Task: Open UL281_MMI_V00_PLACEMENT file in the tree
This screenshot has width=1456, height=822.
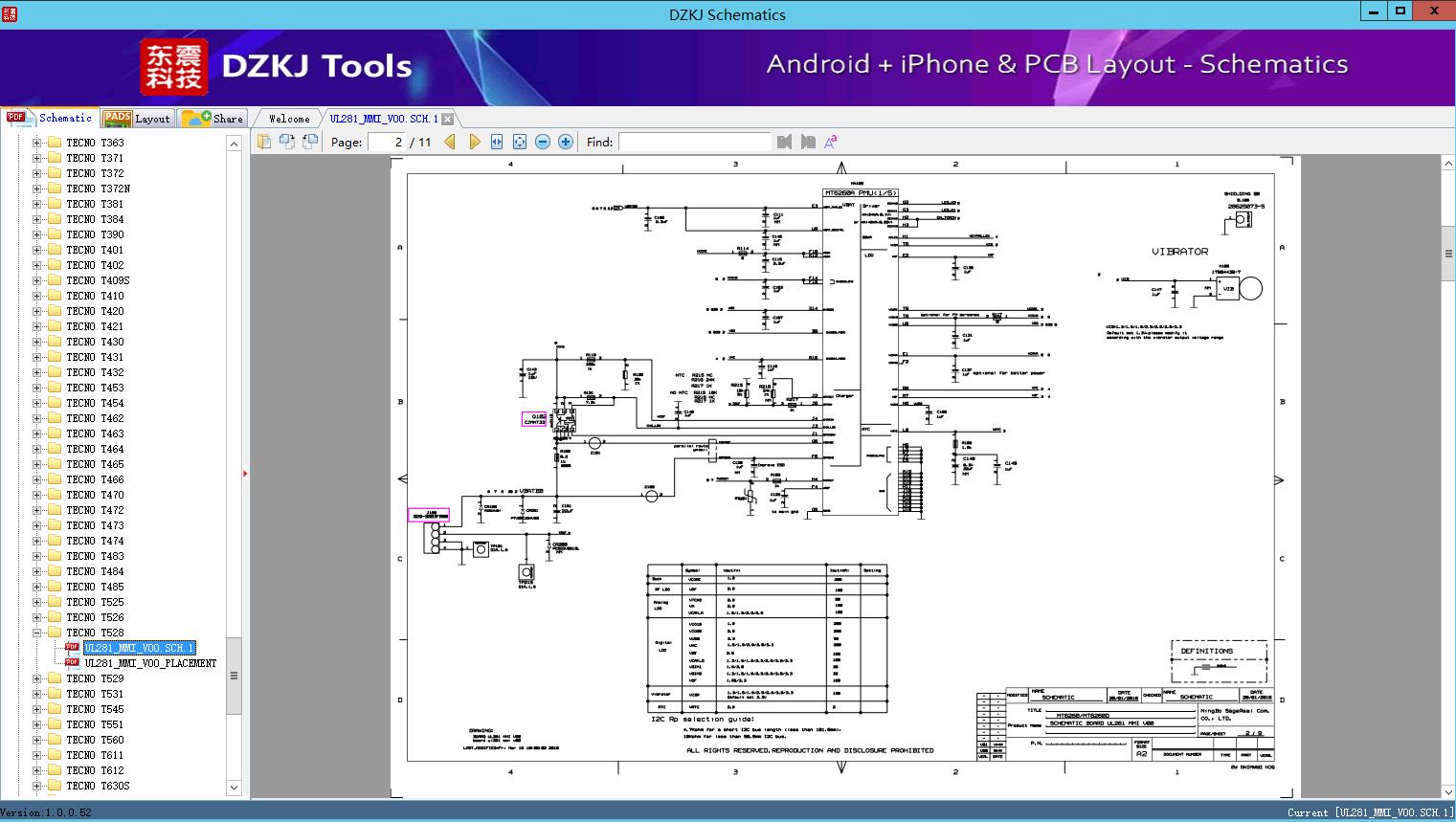Action: 150,663
